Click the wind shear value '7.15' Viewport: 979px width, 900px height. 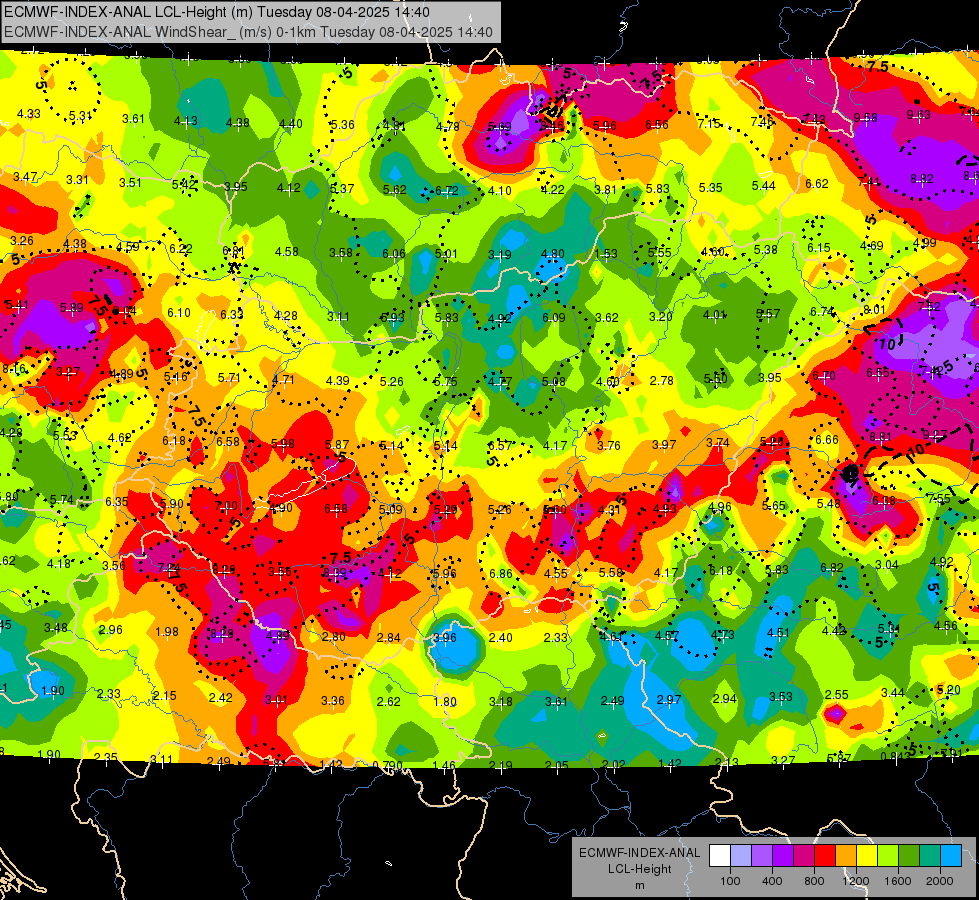(709, 124)
